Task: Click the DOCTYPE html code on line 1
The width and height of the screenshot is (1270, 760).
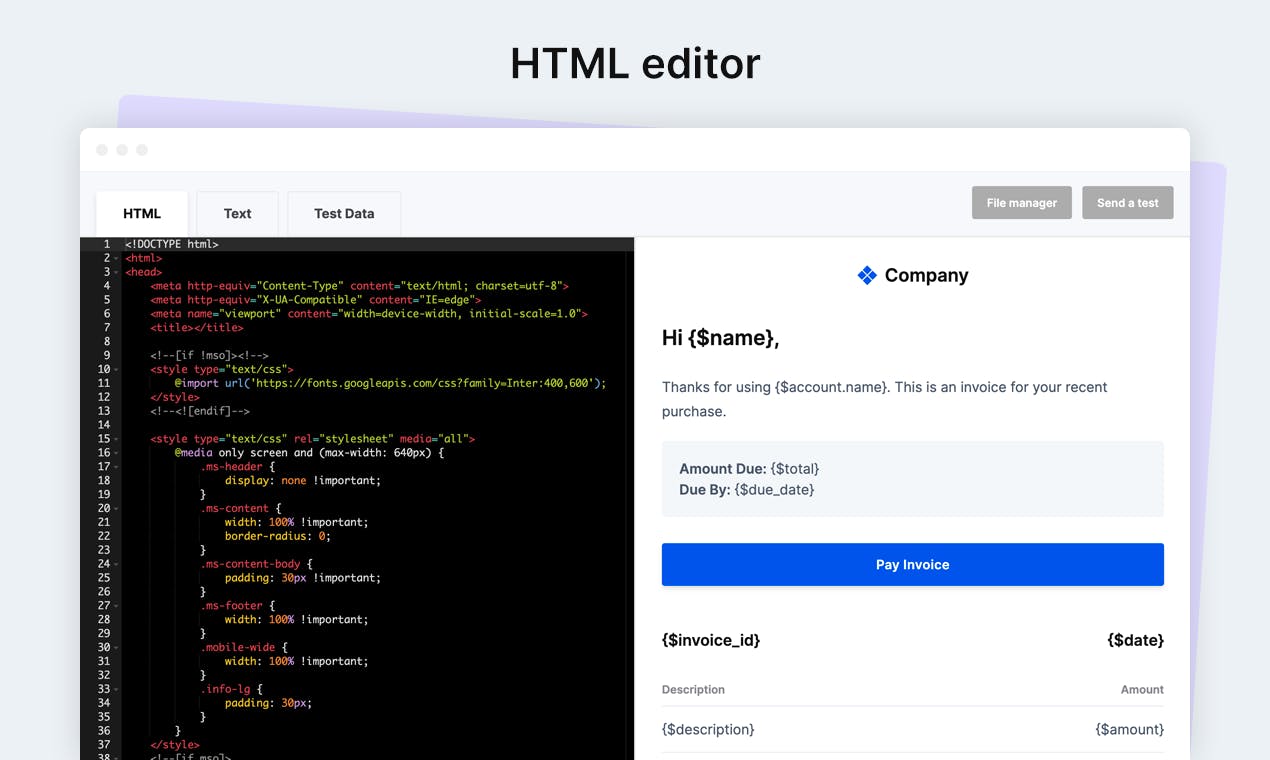Action: [172, 244]
